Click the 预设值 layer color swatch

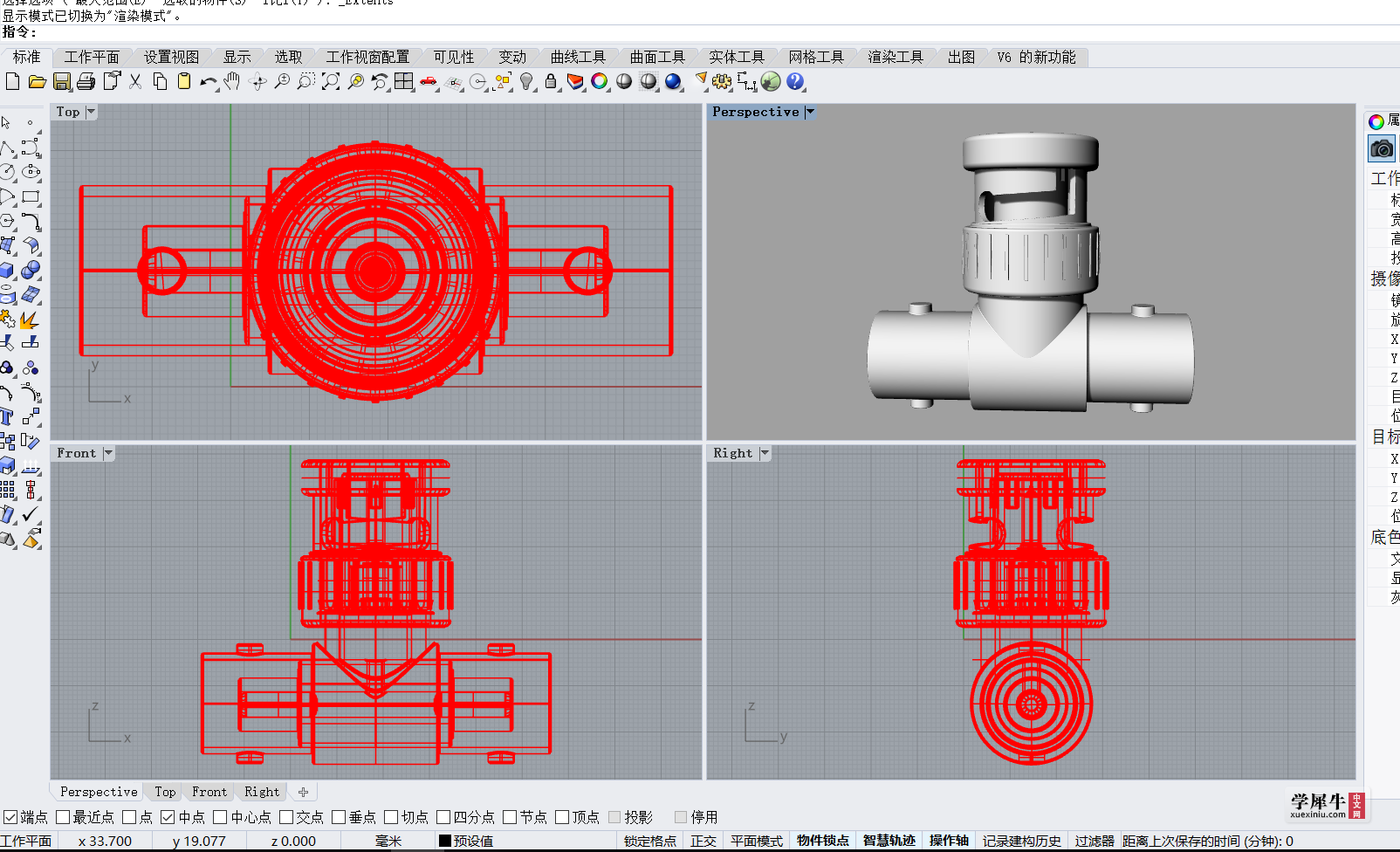coord(445,841)
